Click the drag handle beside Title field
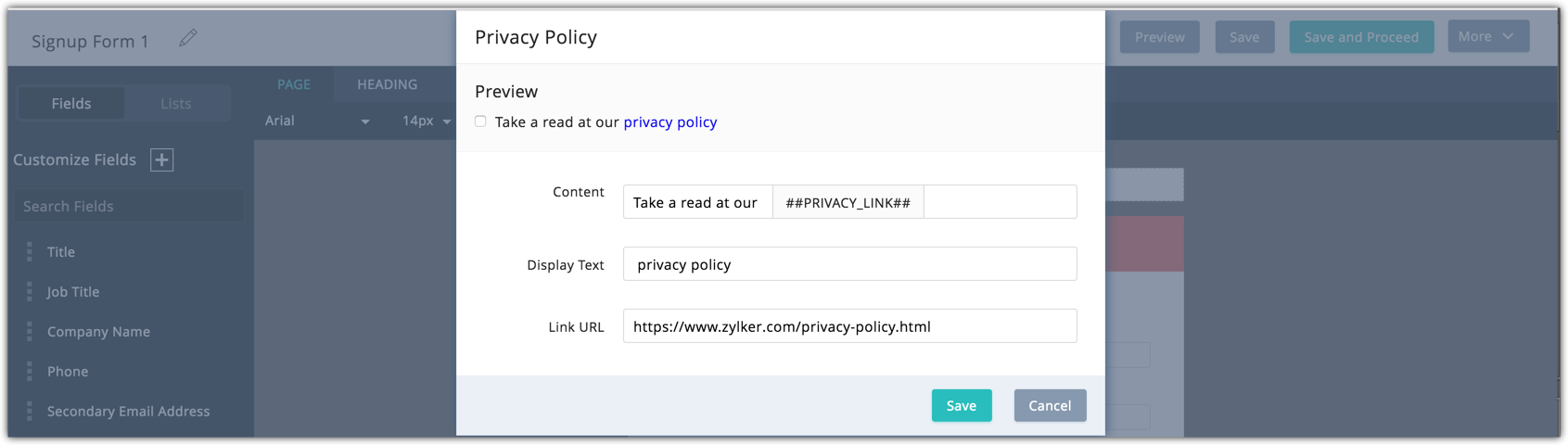The width and height of the screenshot is (1568, 445). coord(30,252)
